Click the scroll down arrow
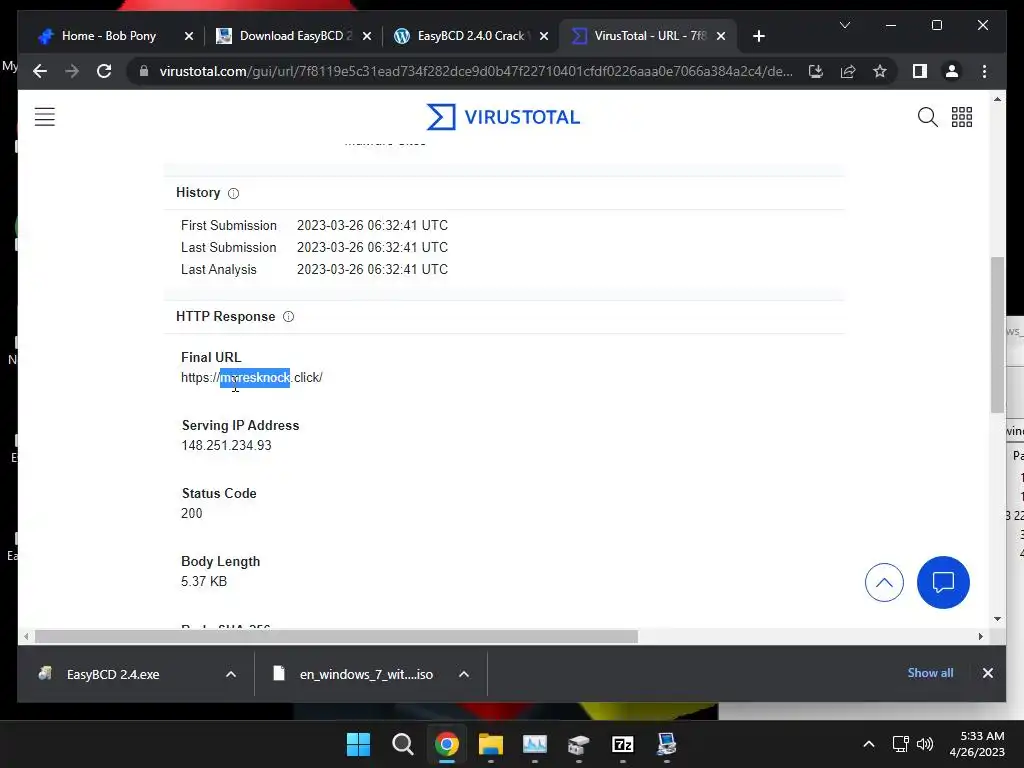1024x768 pixels. [x=997, y=618]
